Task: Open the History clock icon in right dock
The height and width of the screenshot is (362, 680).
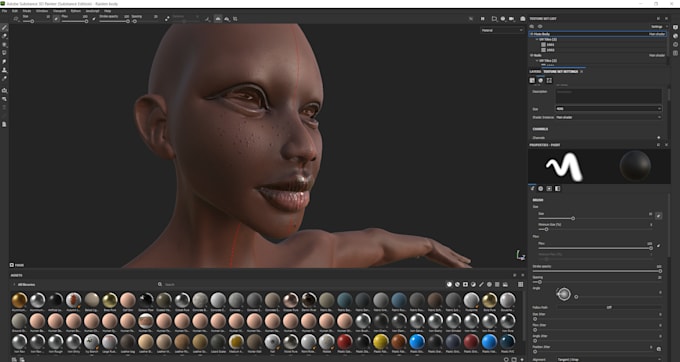Action: (675, 44)
